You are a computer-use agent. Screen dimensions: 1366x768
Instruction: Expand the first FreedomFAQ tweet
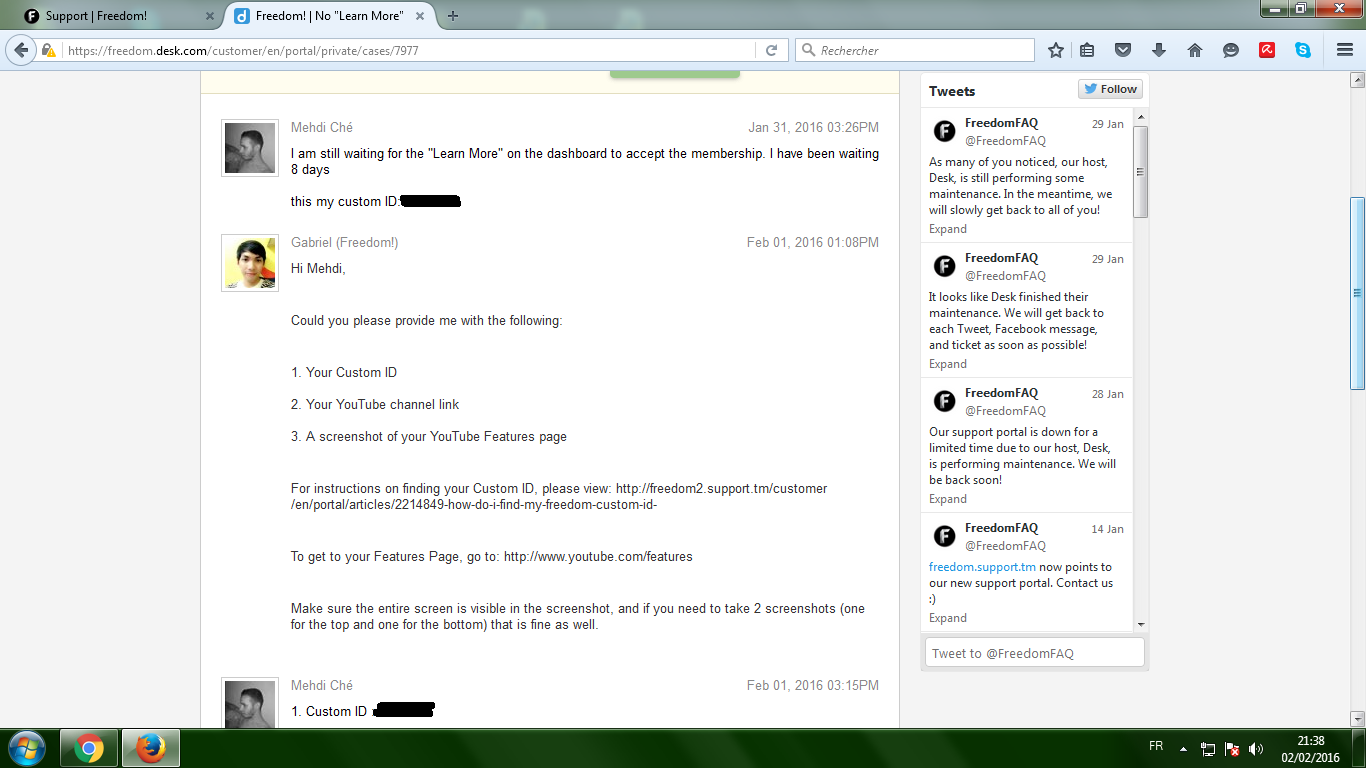pos(947,229)
